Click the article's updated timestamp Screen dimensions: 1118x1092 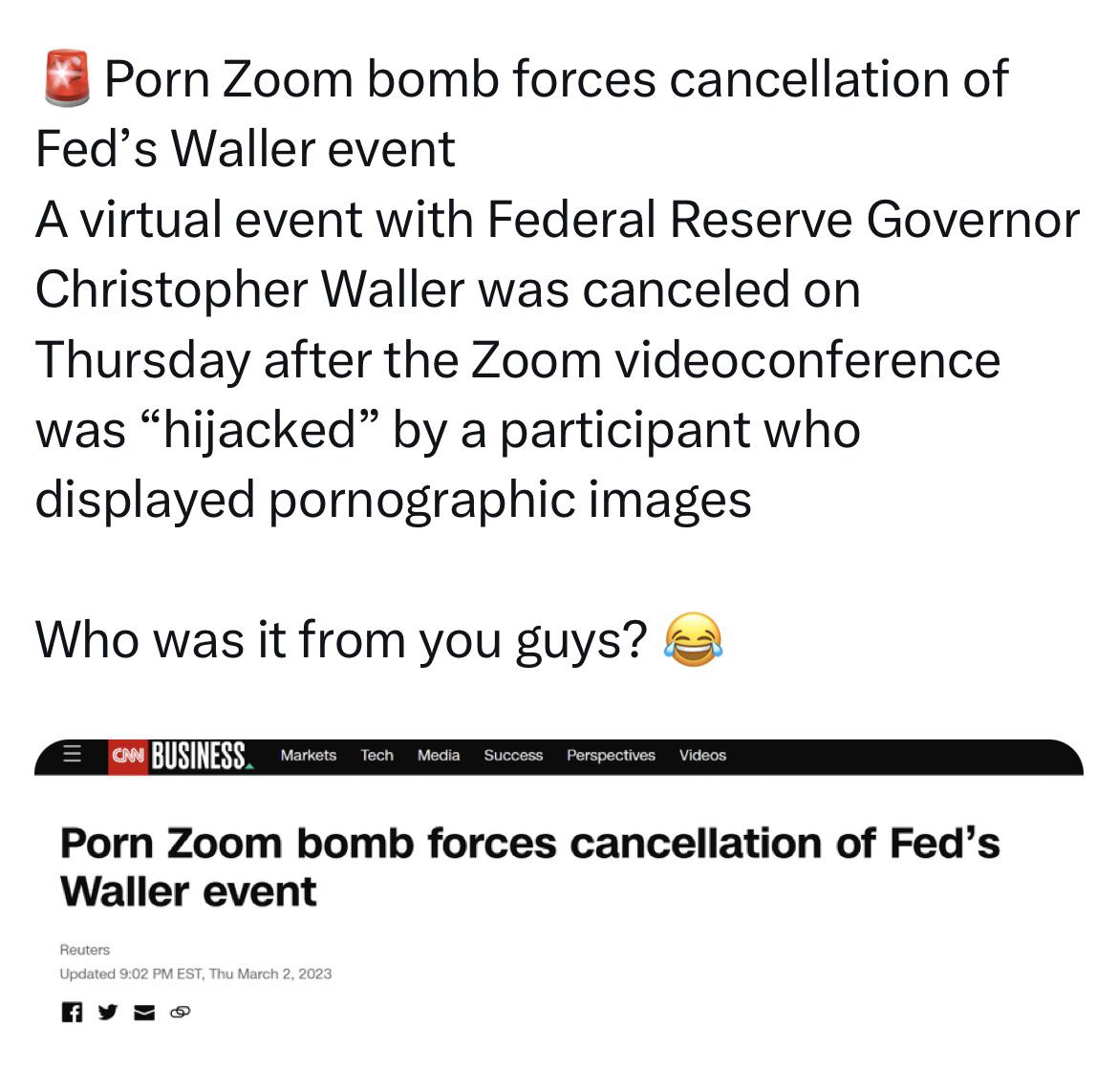click(x=195, y=974)
